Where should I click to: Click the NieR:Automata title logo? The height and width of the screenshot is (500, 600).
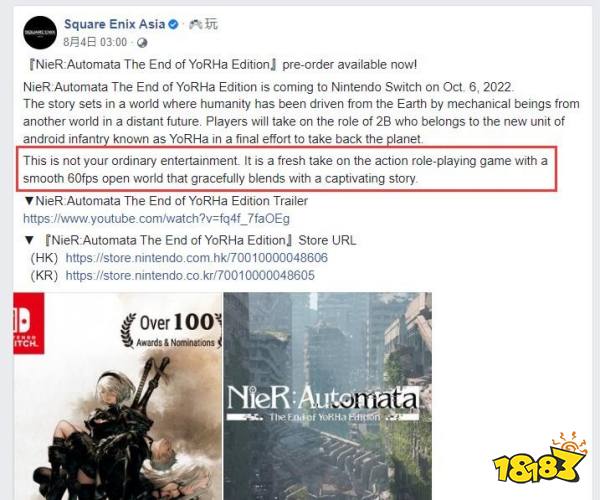click(322, 403)
